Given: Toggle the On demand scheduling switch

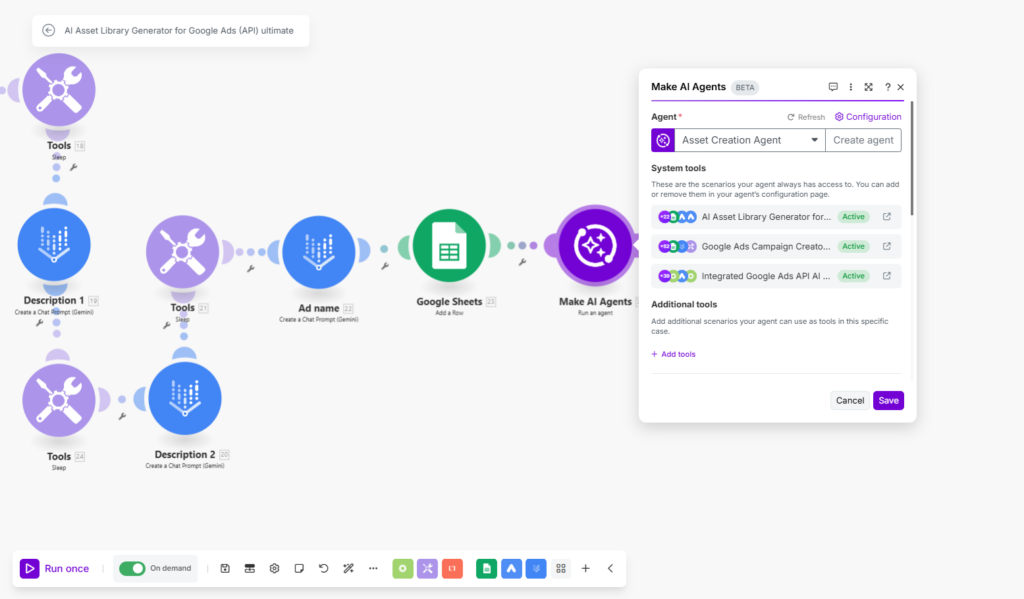Looking at the screenshot, I should point(132,568).
